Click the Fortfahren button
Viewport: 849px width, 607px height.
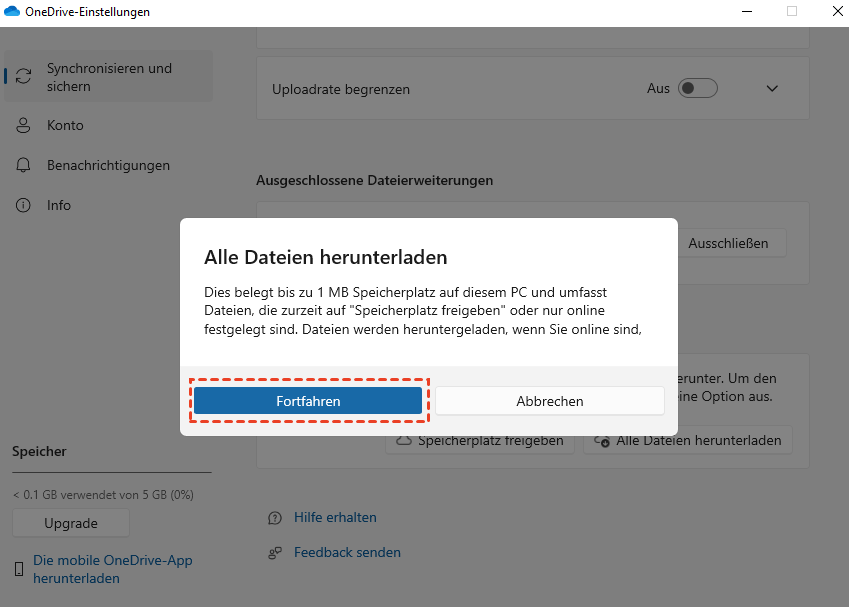[x=308, y=401]
